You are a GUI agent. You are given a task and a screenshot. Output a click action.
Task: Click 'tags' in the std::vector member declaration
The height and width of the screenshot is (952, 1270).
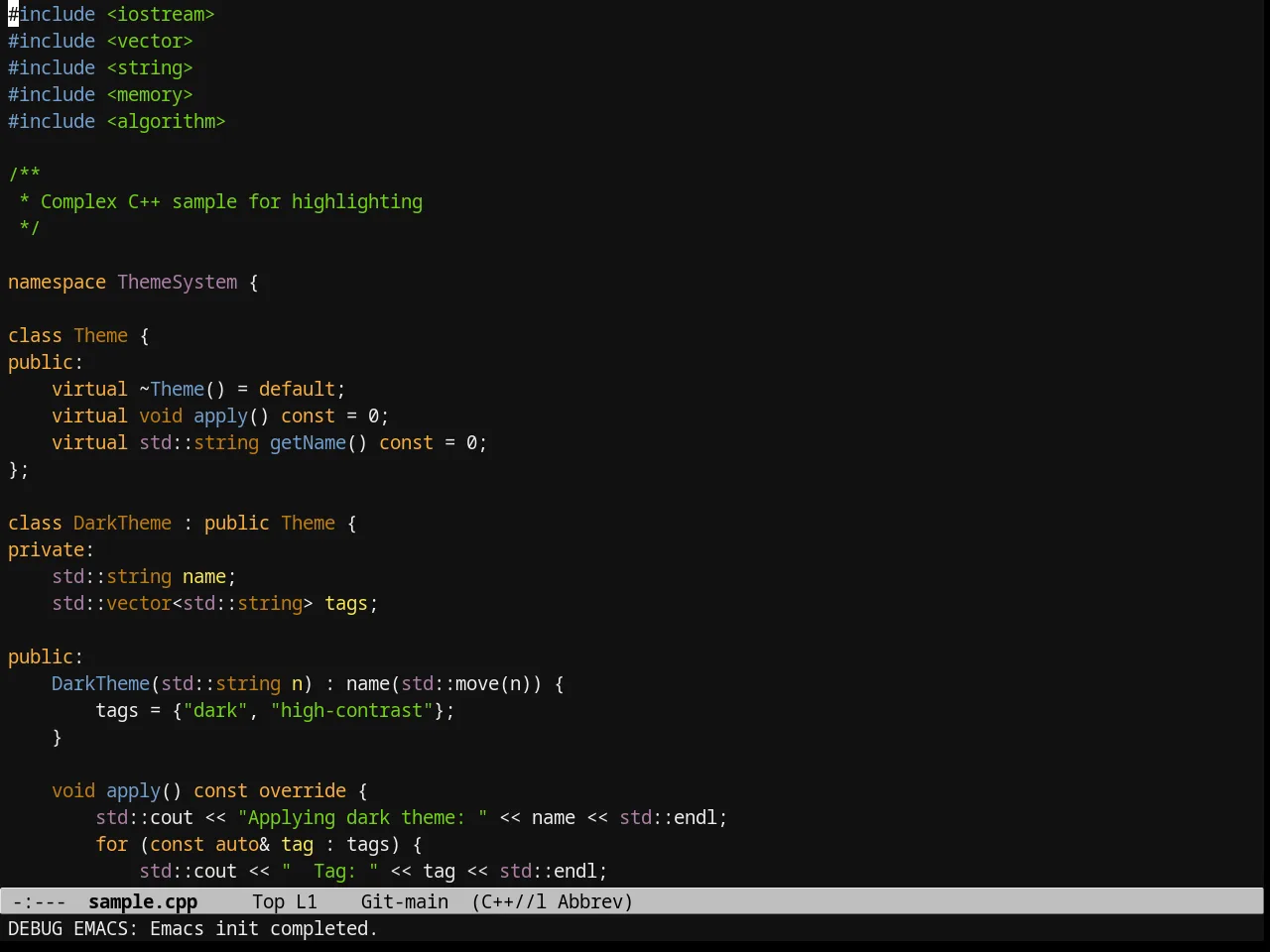click(x=346, y=603)
